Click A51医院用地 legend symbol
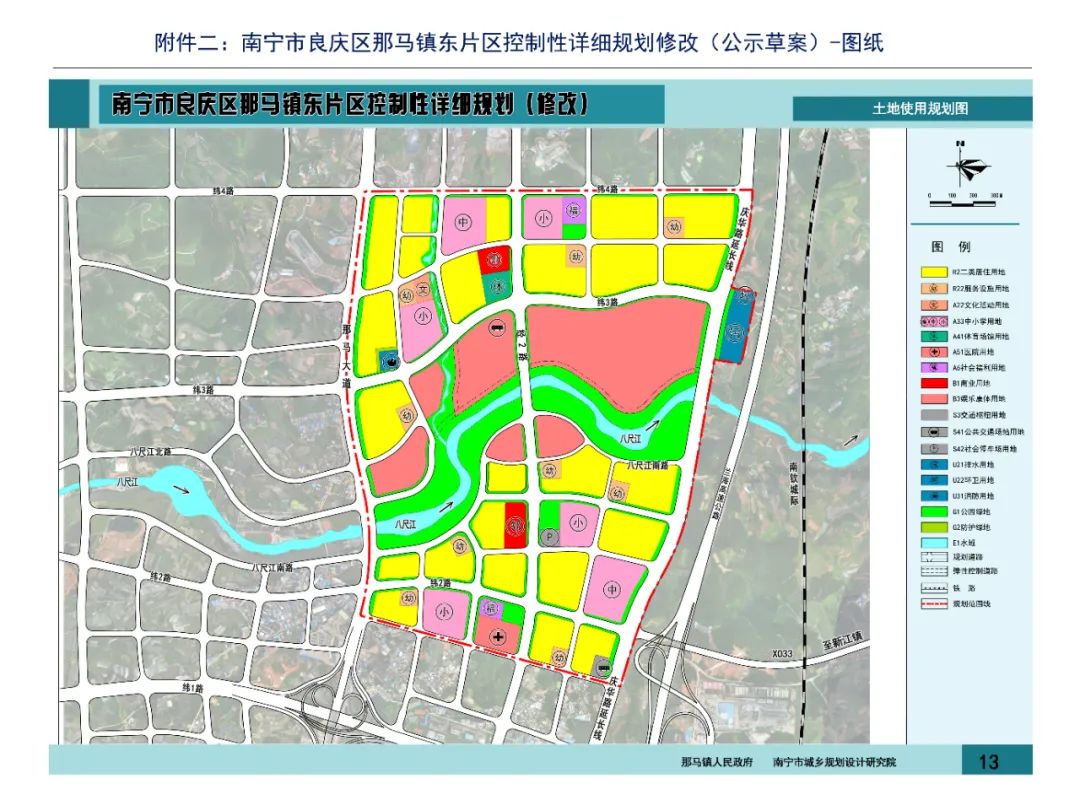 934,352
